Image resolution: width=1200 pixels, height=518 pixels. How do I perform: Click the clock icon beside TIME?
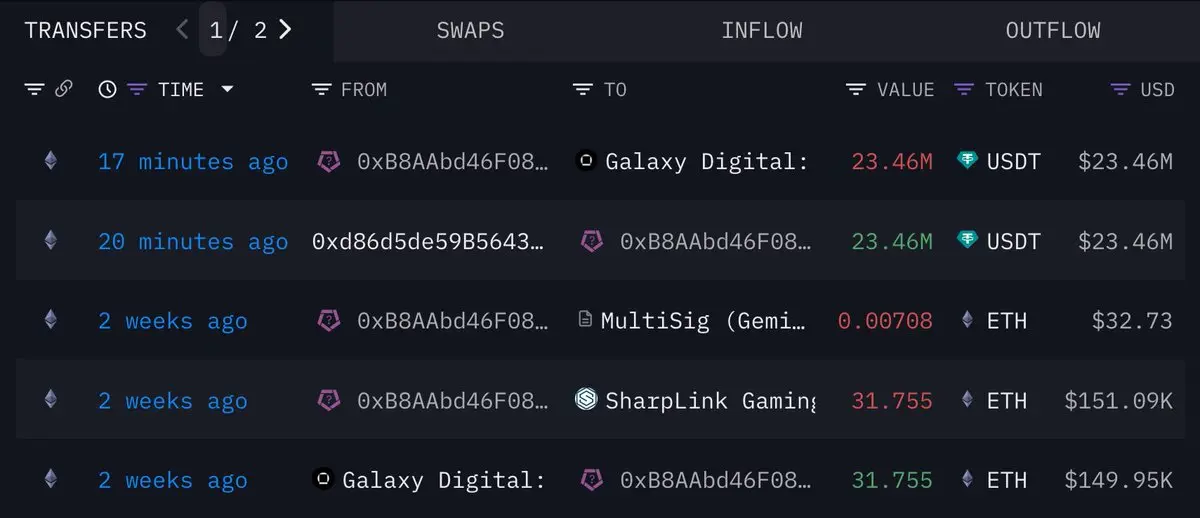pos(107,89)
